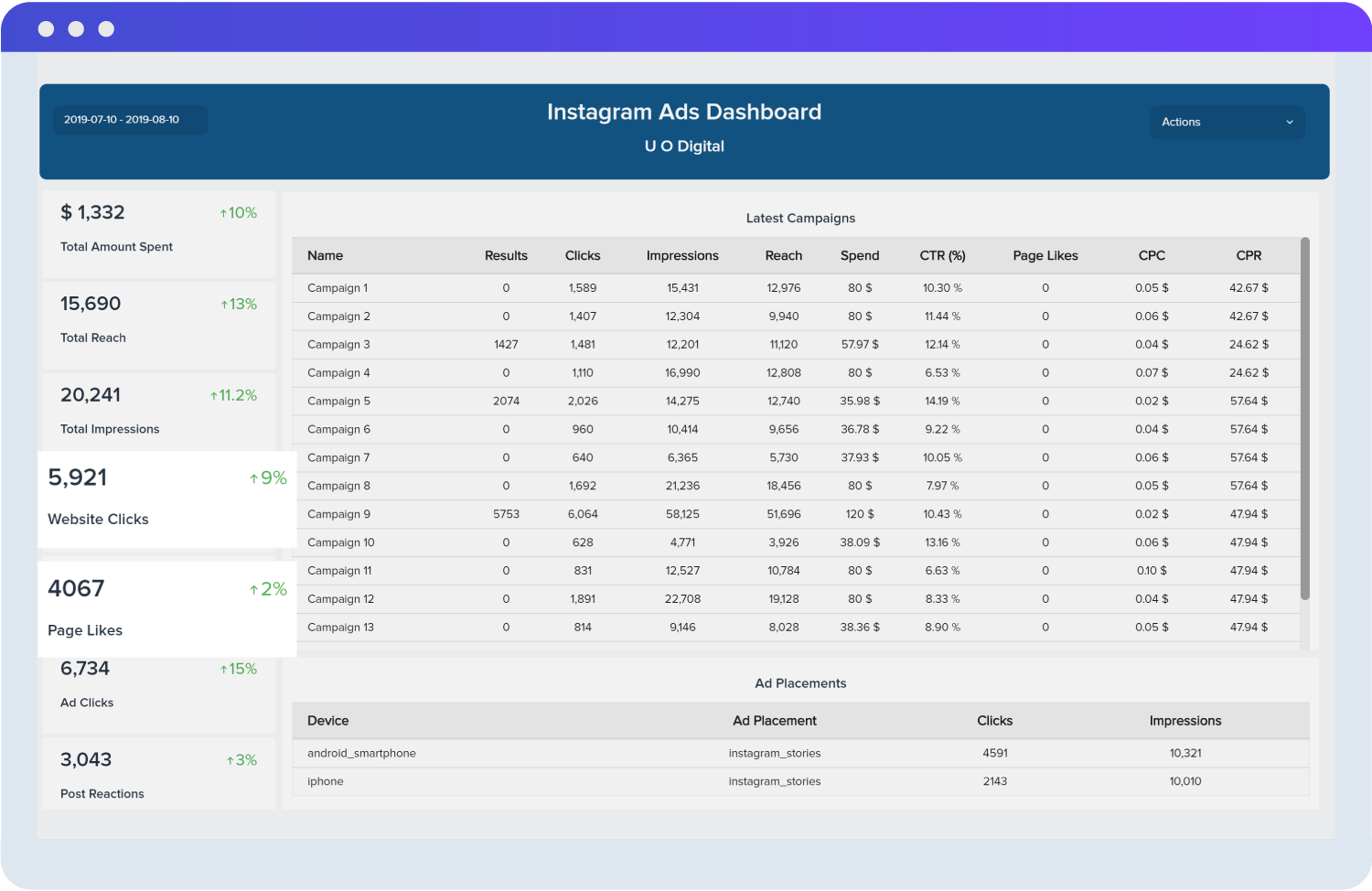Click android_smartphone clicks value 4591
The height and width of the screenshot is (891, 1372).
tap(995, 754)
